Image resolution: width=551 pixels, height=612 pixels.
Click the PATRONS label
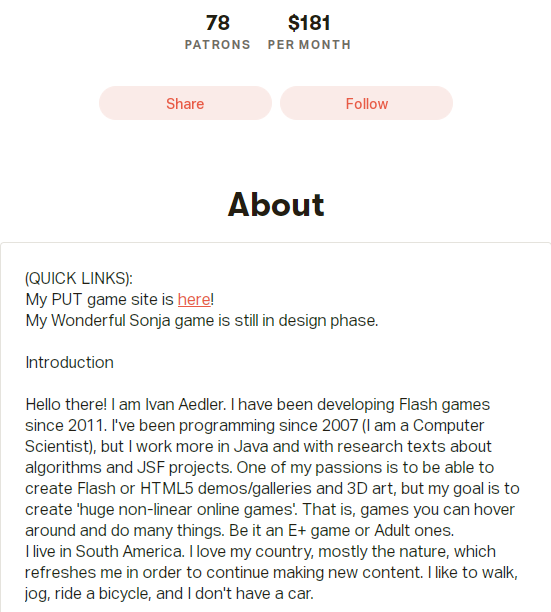pyautogui.click(x=218, y=44)
